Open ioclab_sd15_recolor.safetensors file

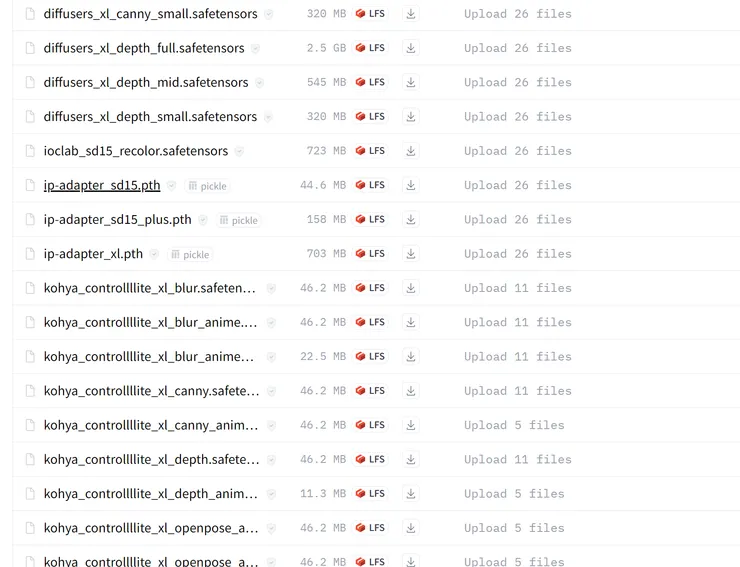[136, 151]
